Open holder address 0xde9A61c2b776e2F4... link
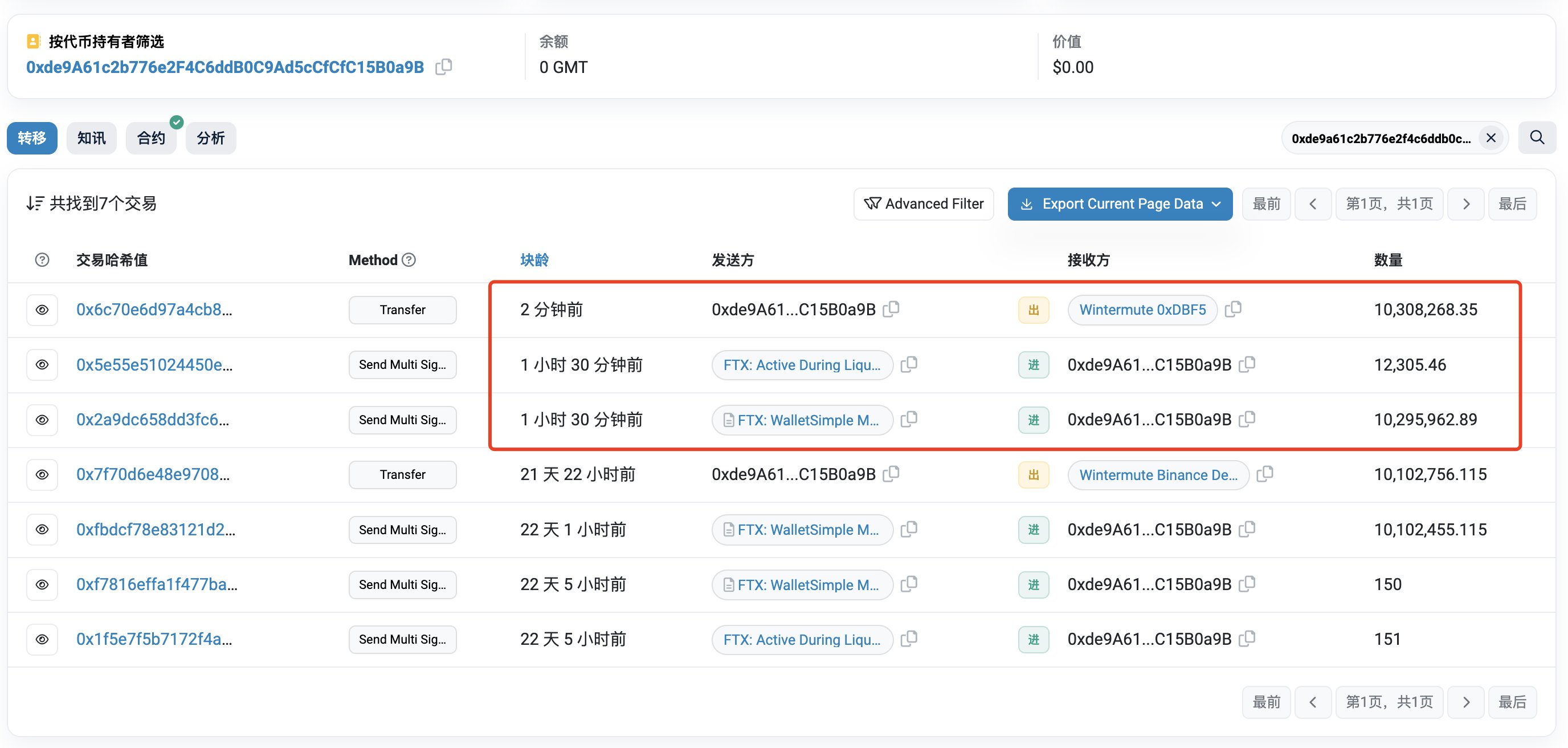The height and width of the screenshot is (748, 1568). [x=225, y=67]
